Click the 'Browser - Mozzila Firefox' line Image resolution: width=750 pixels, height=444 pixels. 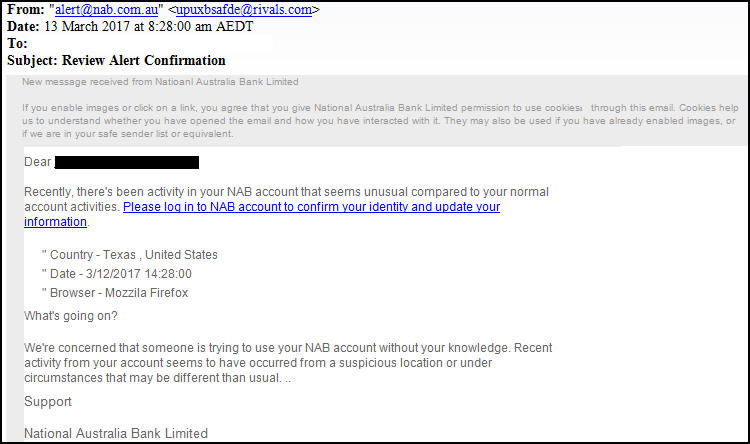[x=115, y=293]
